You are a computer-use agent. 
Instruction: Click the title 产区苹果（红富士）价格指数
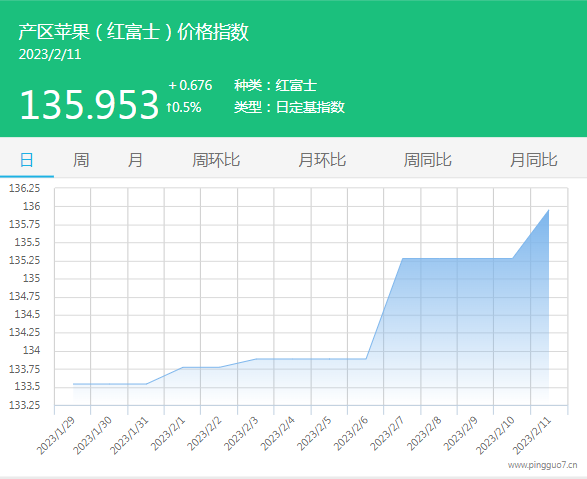(x=134, y=31)
